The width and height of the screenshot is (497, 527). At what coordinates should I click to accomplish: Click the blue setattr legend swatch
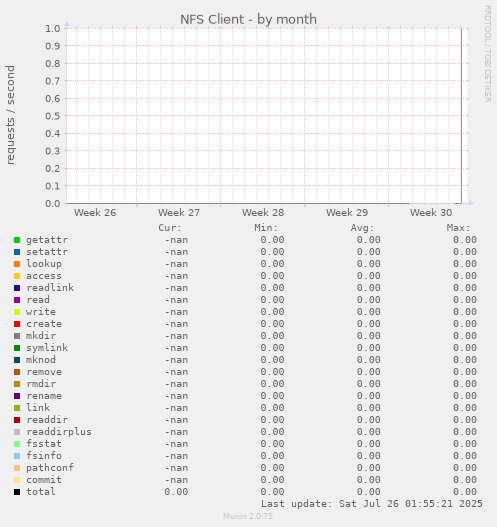pos(17,252)
